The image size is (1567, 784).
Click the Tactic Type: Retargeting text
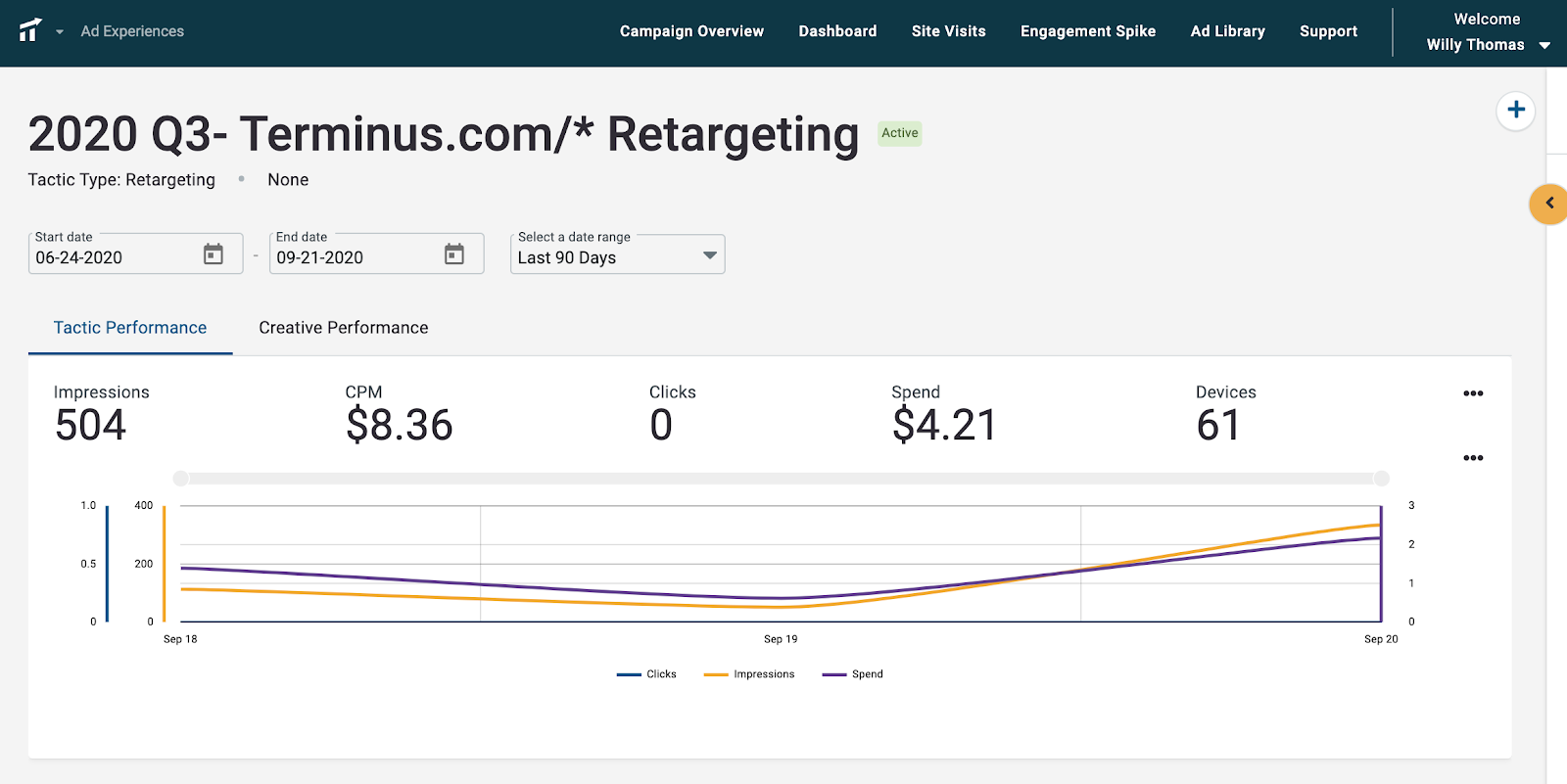pos(121,180)
